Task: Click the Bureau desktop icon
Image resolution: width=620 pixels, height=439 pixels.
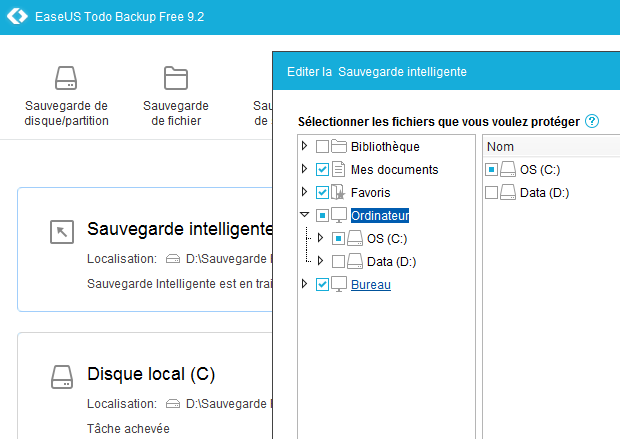Action: click(339, 284)
